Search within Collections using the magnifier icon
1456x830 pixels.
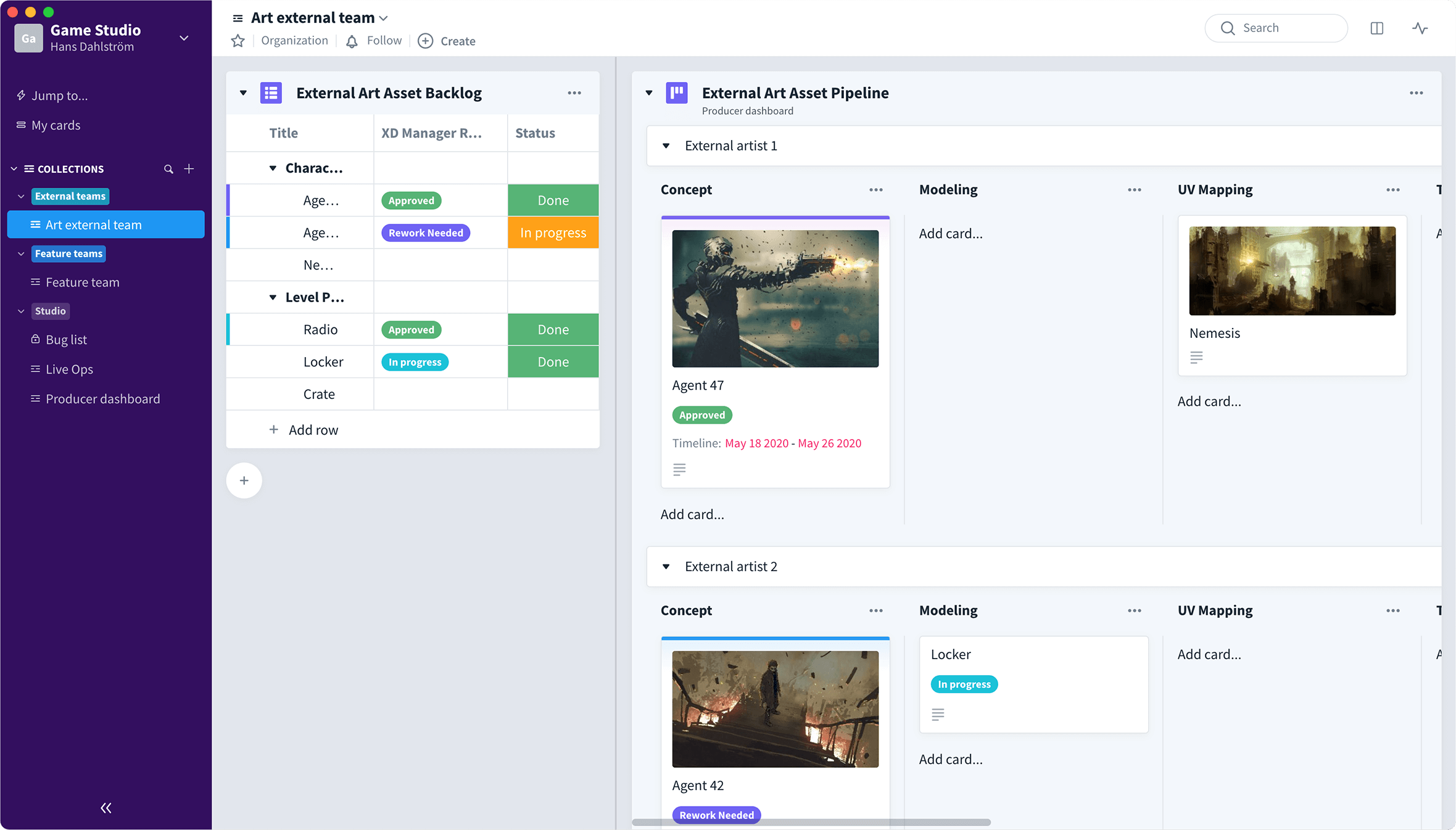168,168
